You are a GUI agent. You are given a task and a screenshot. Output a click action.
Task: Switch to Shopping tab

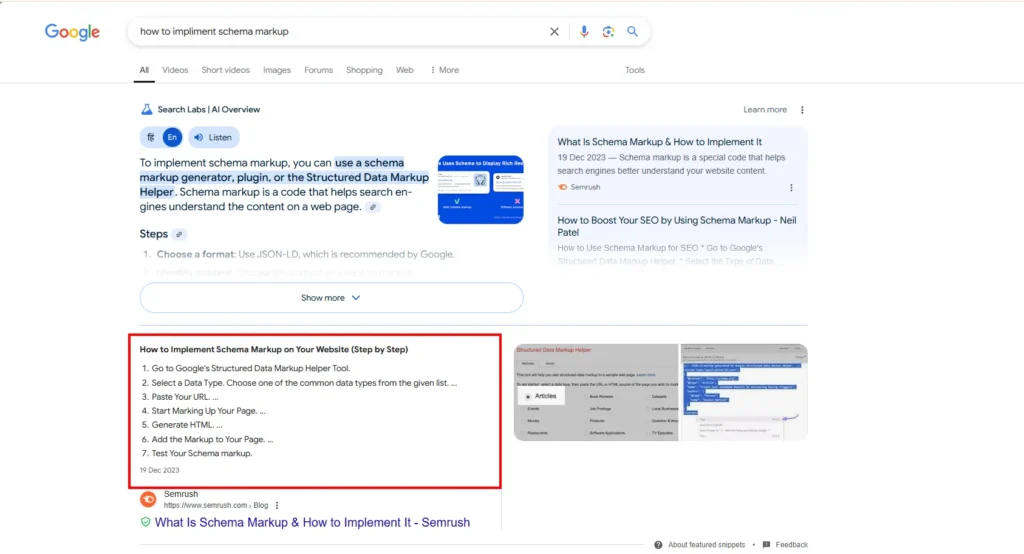pyautogui.click(x=364, y=70)
